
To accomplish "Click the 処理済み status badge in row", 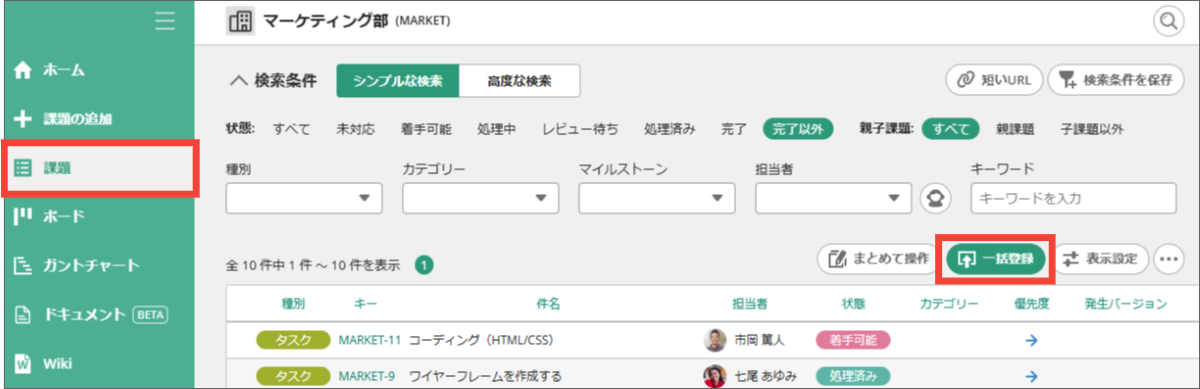I will (853, 376).
